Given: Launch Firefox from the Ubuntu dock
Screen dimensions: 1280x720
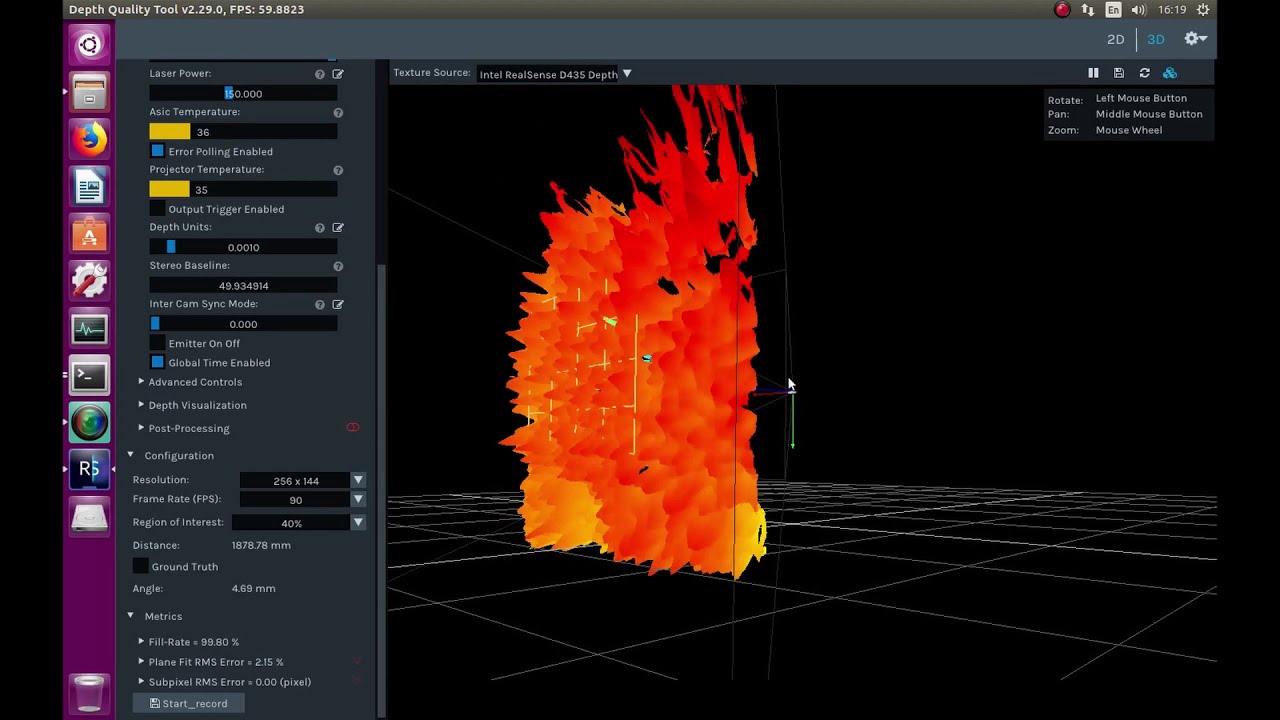Looking at the screenshot, I should click(x=89, y=138).
